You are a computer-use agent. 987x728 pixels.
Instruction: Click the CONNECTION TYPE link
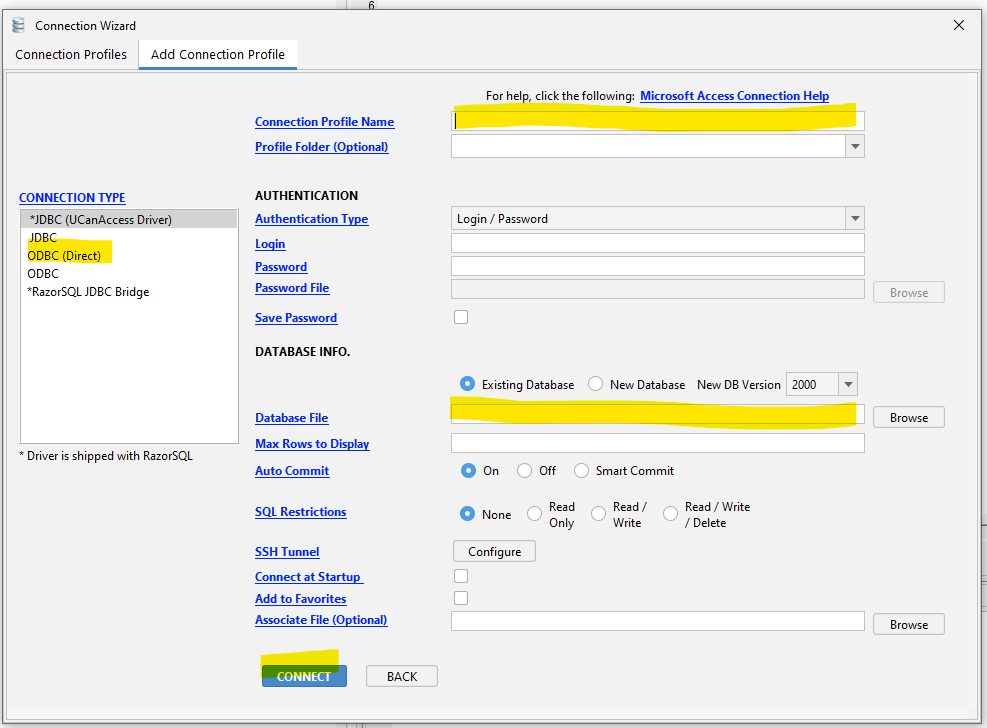72,198
